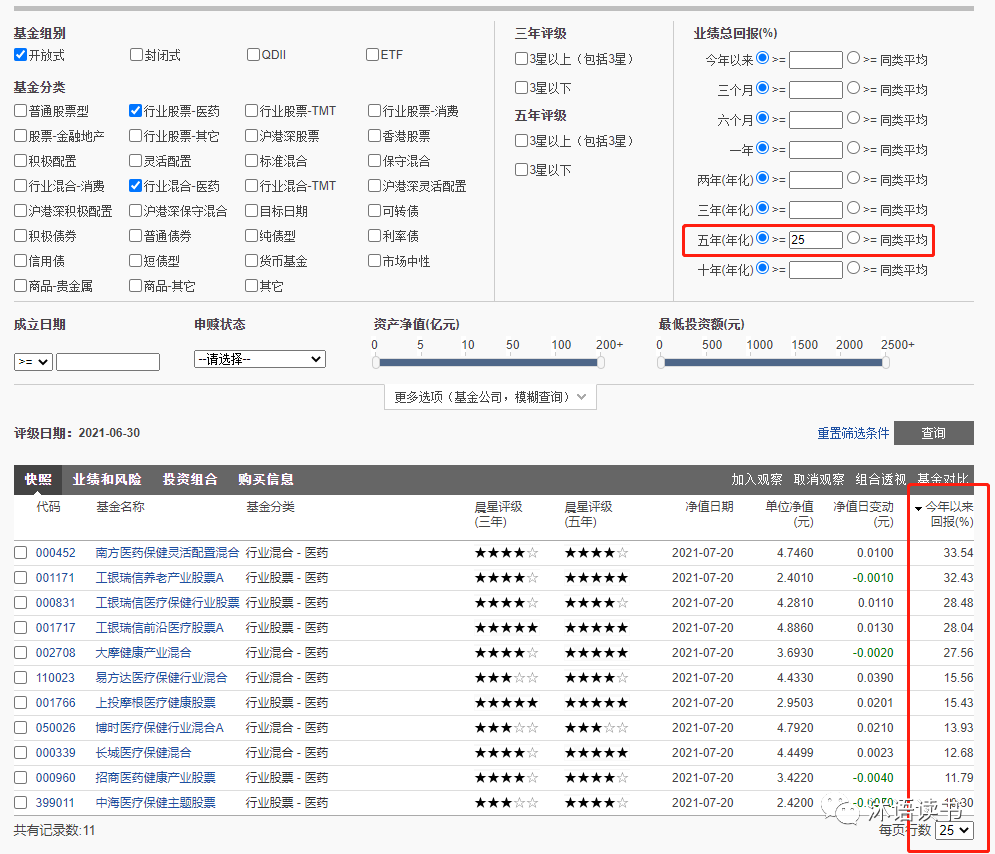
Task: Uncheck the 行业股票-医药 category
Action: click(136, 111)
